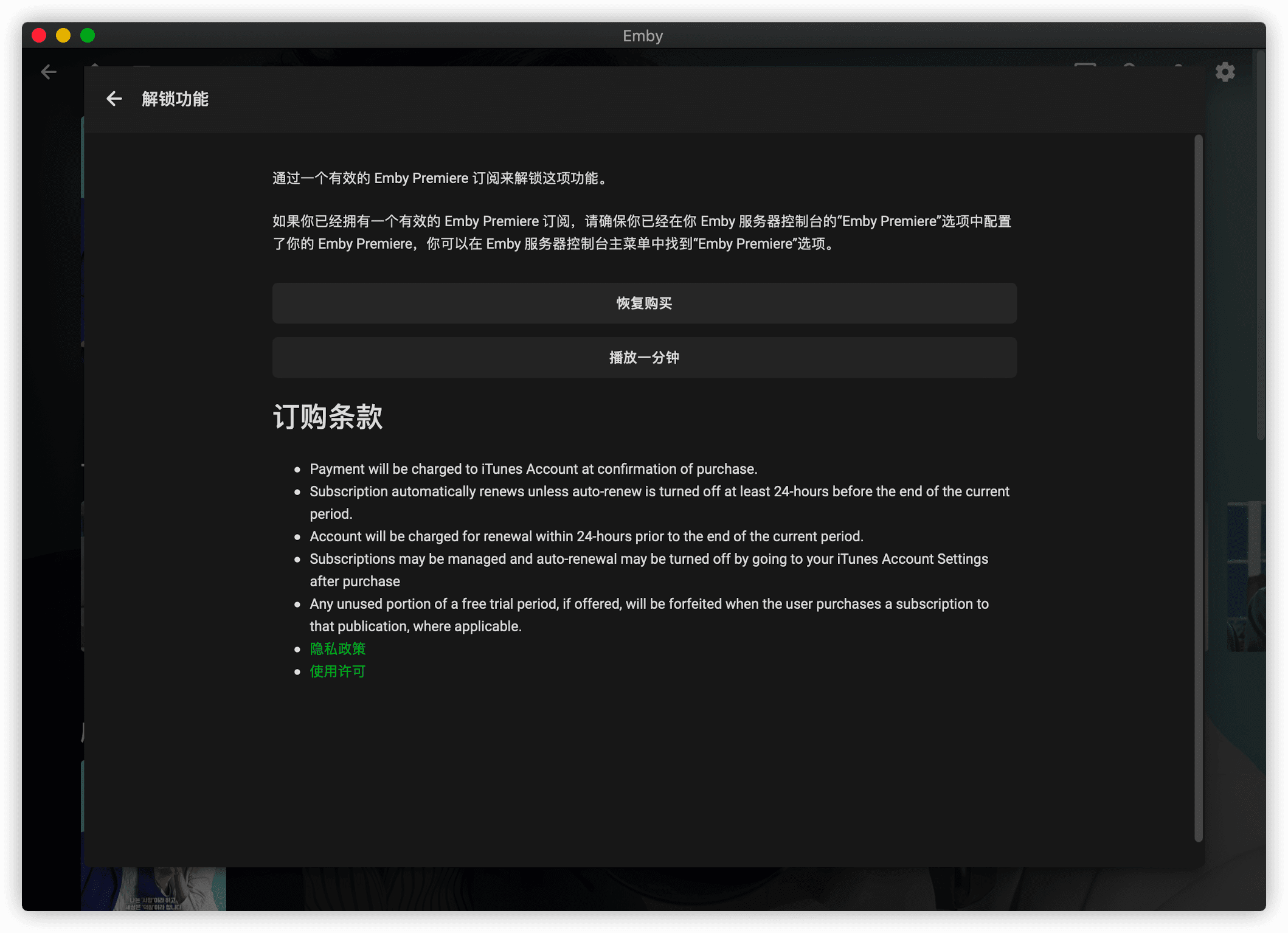Close the Emby window
The image size is (1288, 933).
pyautogui.click(x=38, y=35)
